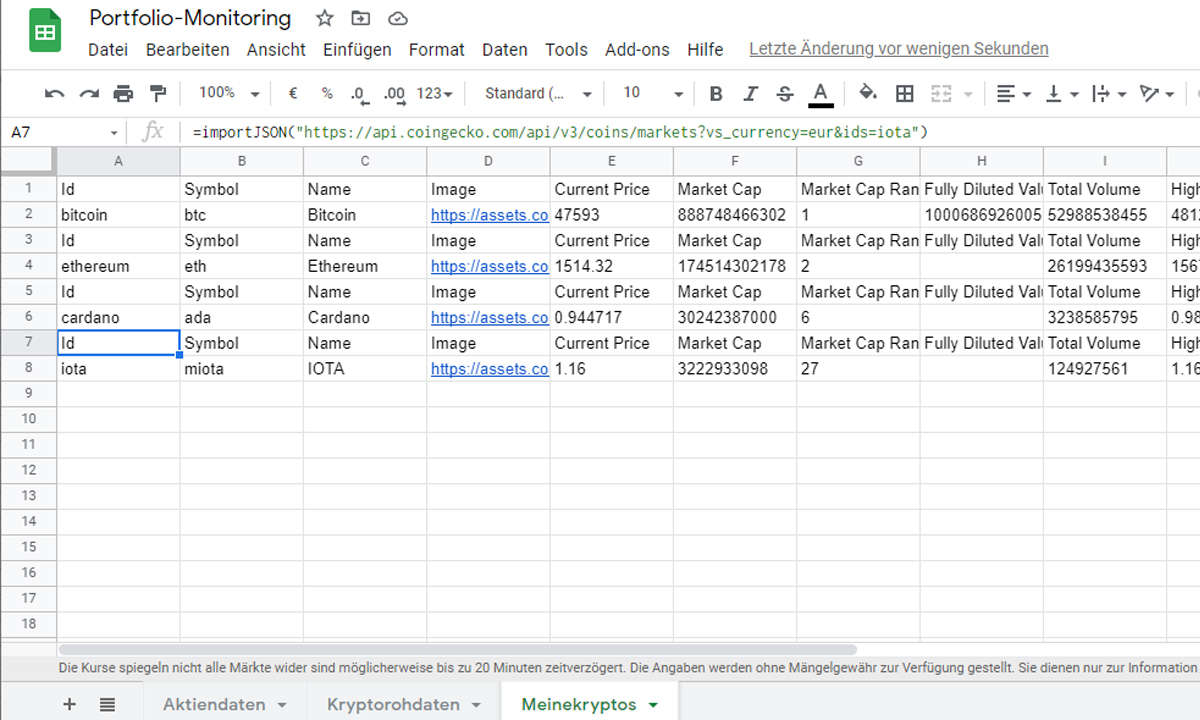
Task: Select the cell with 0.944717
Action: click(611, 318)
